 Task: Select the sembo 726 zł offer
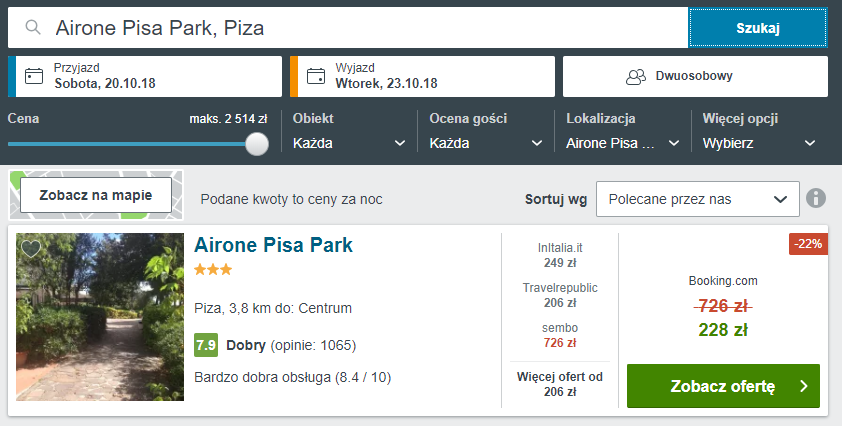(560, 335)
